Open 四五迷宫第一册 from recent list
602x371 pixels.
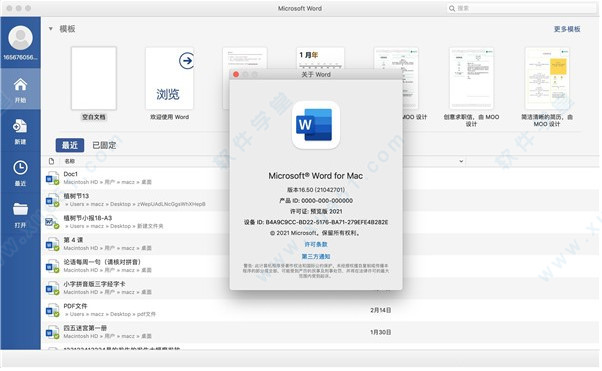(x=85, y=328)
